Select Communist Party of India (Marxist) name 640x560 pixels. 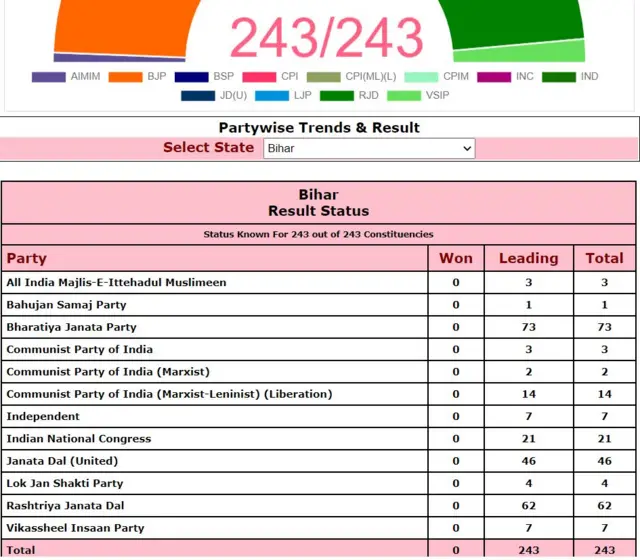pyautogui.click(x=108, y=372)
